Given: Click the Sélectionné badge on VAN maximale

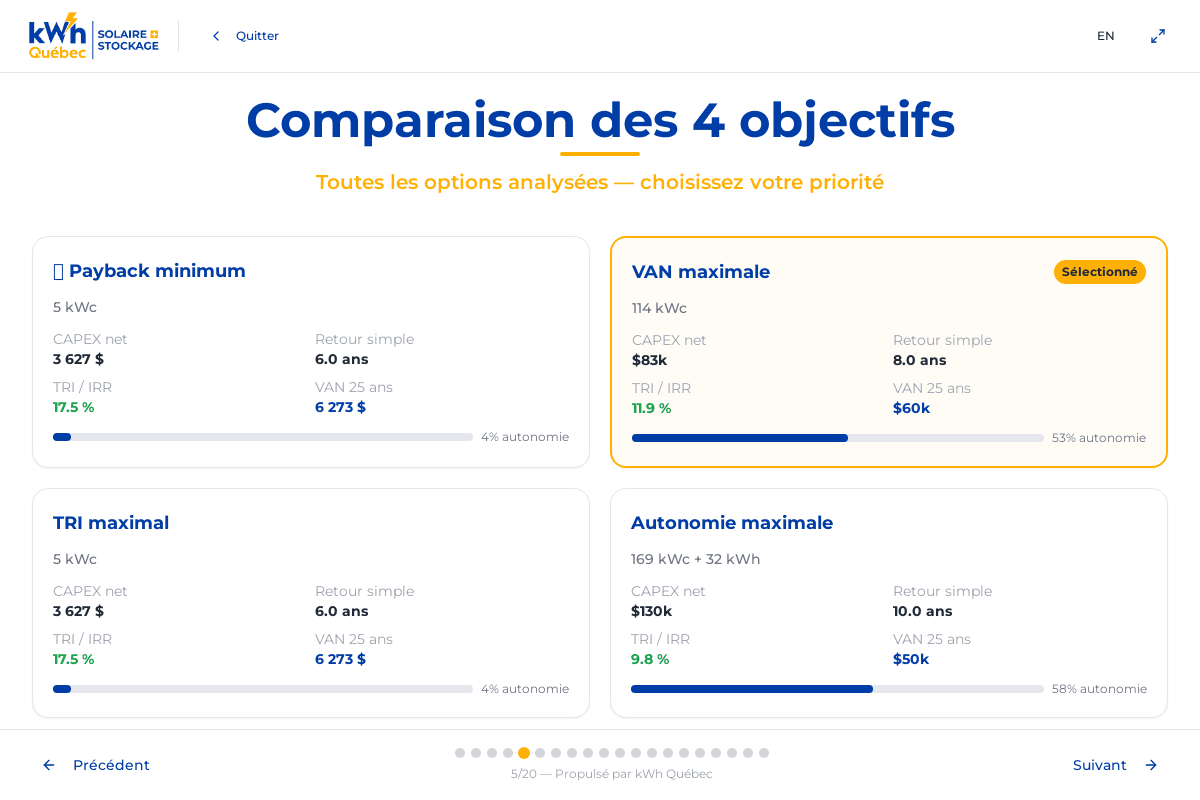Looking at the screenshot, I should 1100,272.
